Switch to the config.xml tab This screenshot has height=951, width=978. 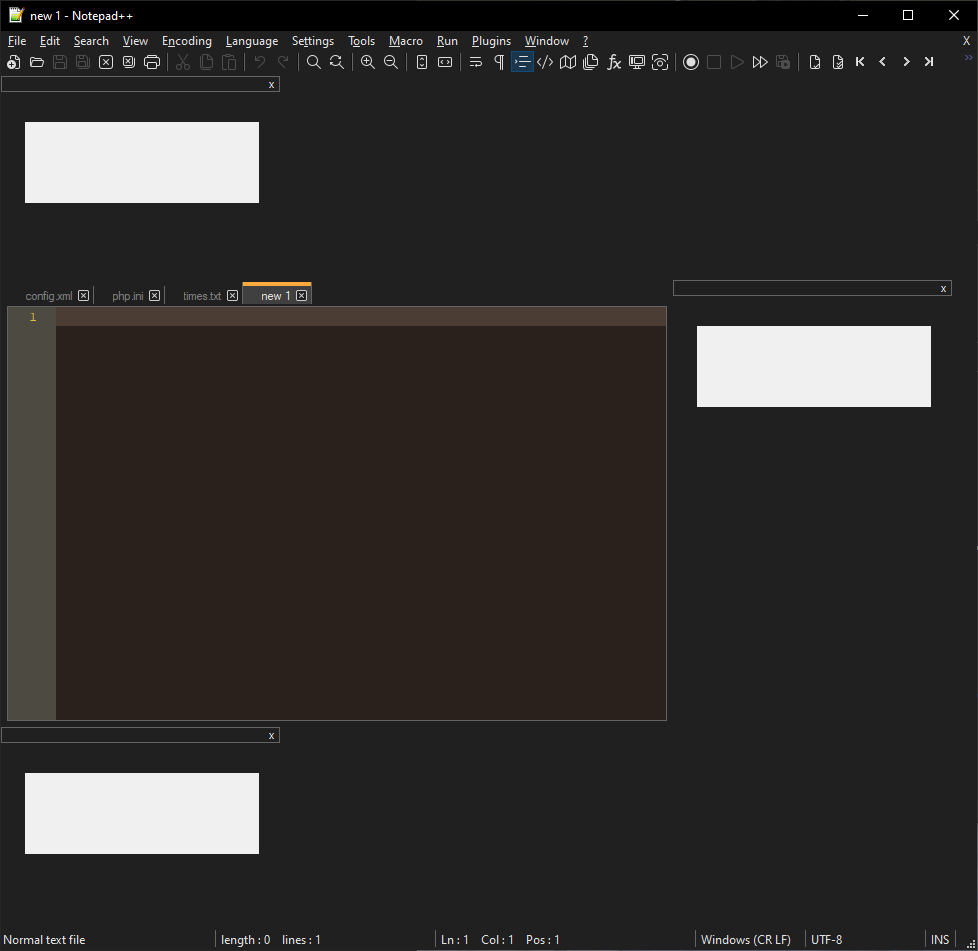(49, 296)
